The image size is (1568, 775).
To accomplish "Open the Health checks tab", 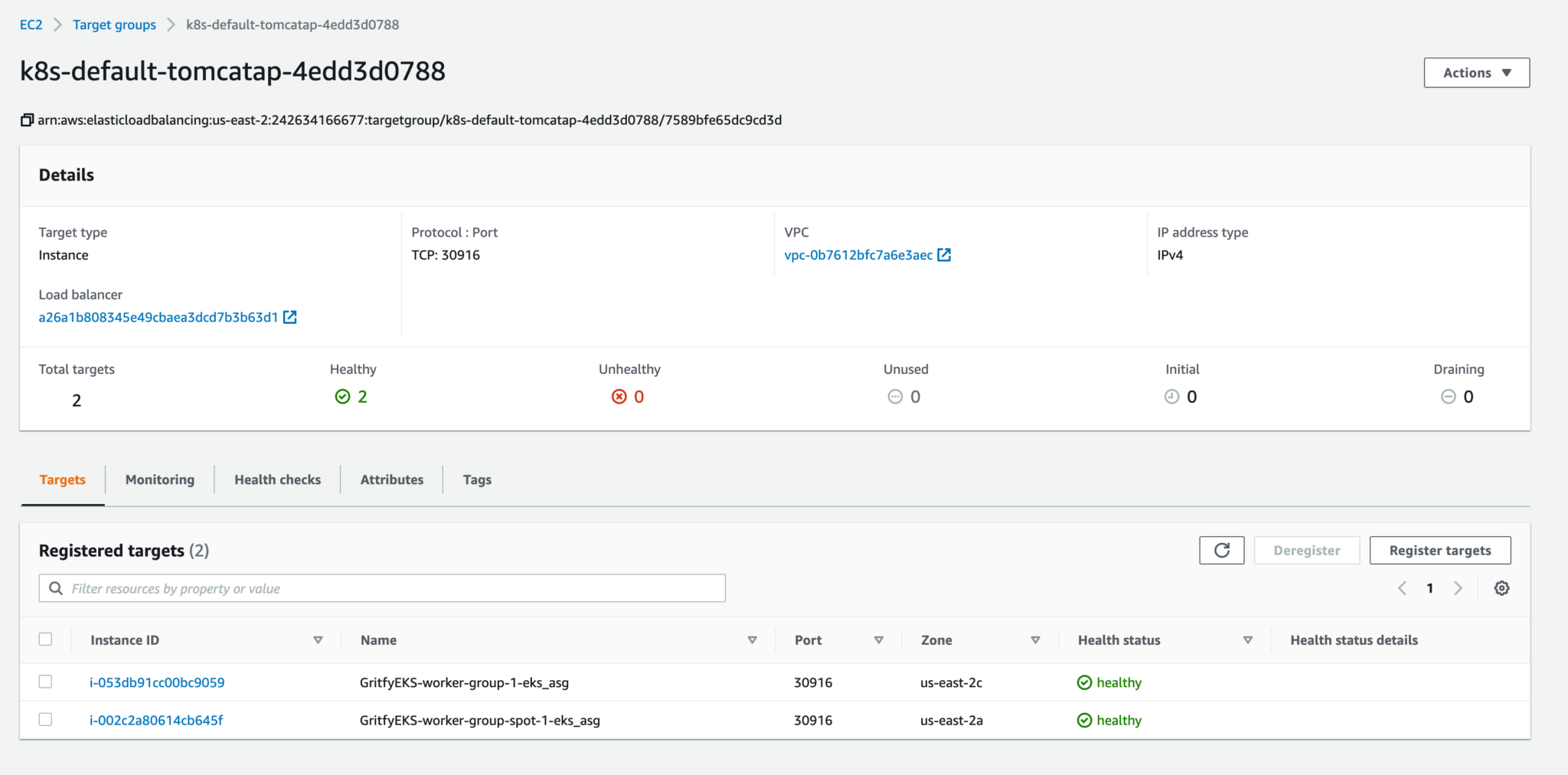I will pyautogui.click(x=277, y=479).
